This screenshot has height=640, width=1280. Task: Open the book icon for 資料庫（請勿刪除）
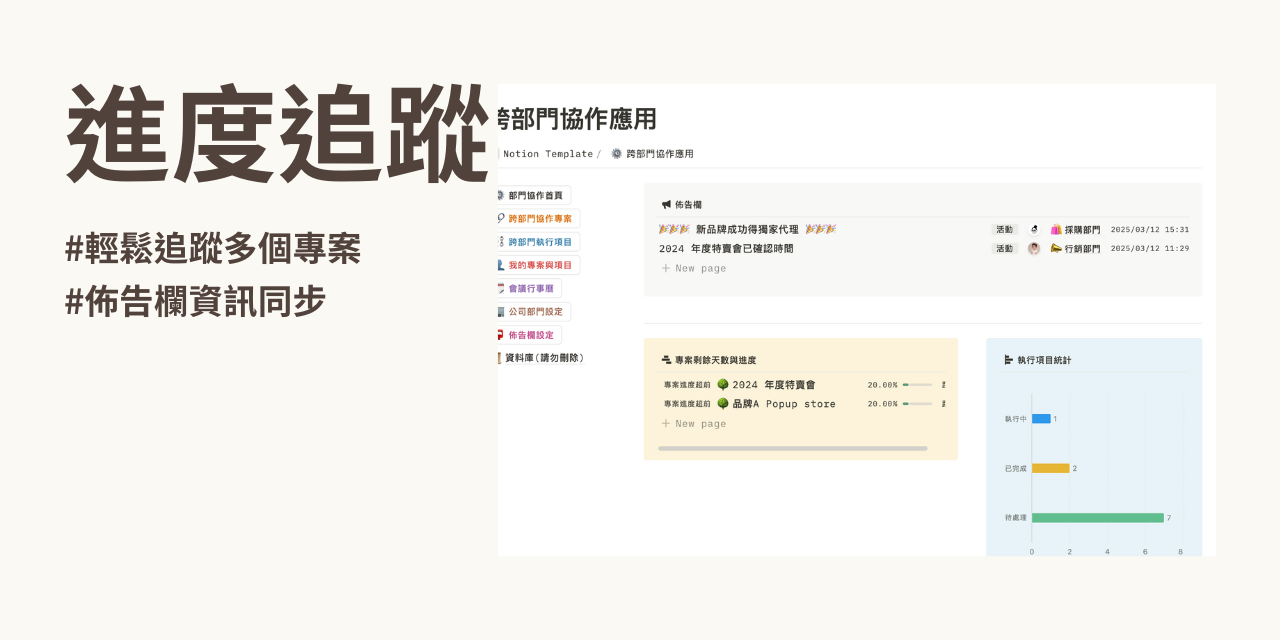point(499,356)
